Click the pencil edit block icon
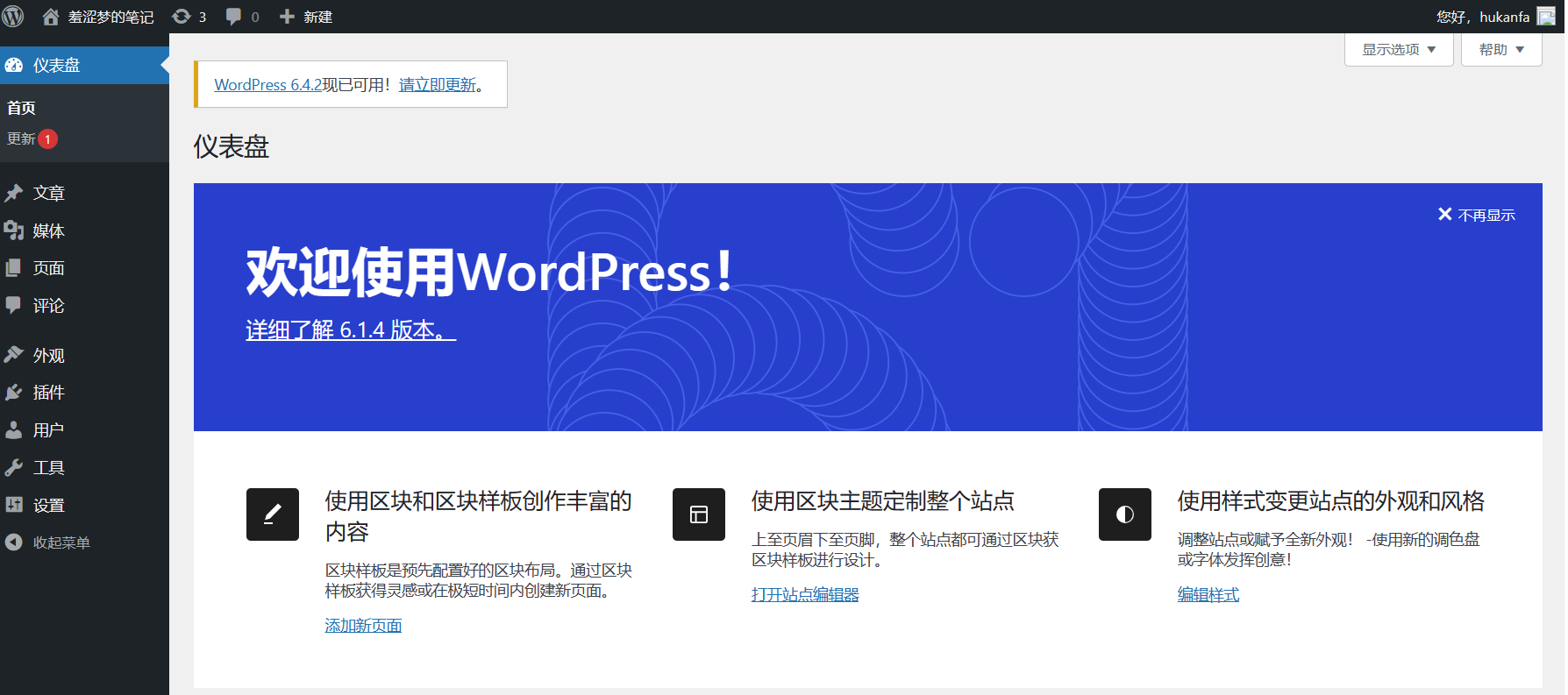This screenshot has height=695, width=1568. click(273, 514)
